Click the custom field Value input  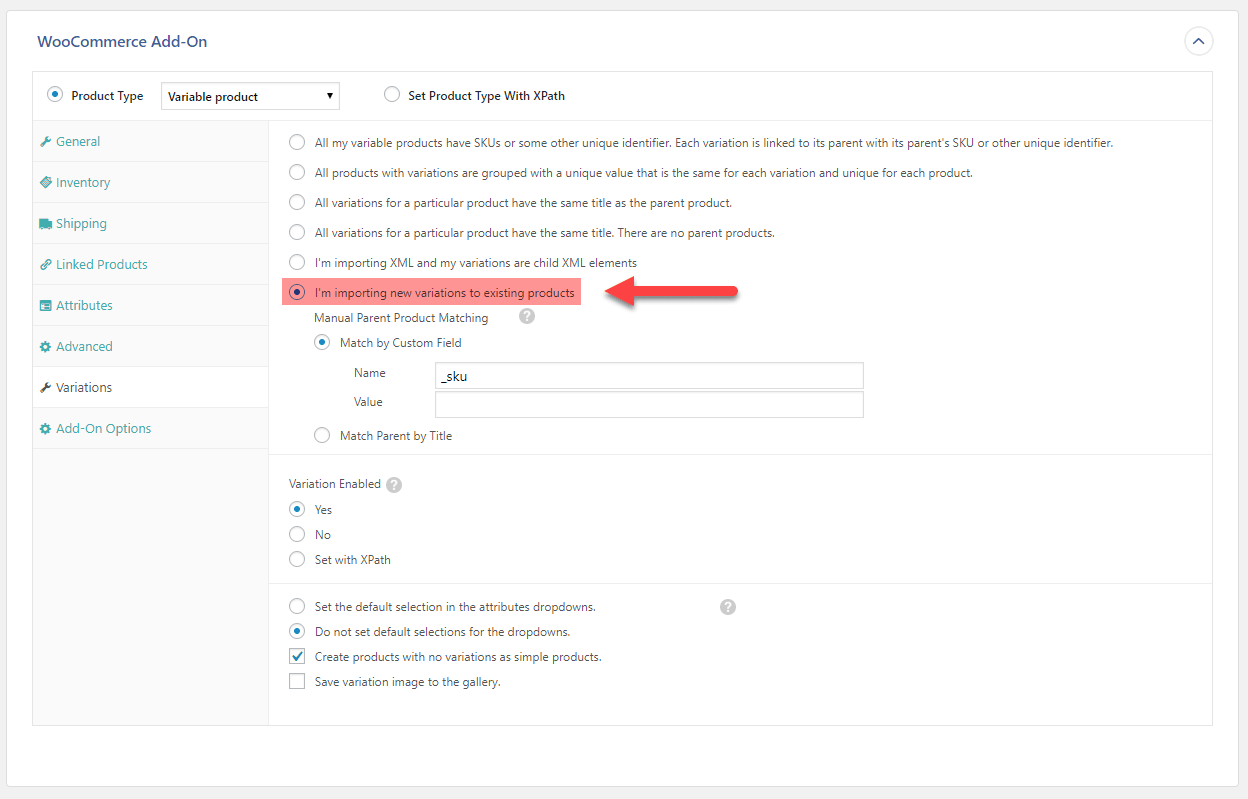coord(649,404)
